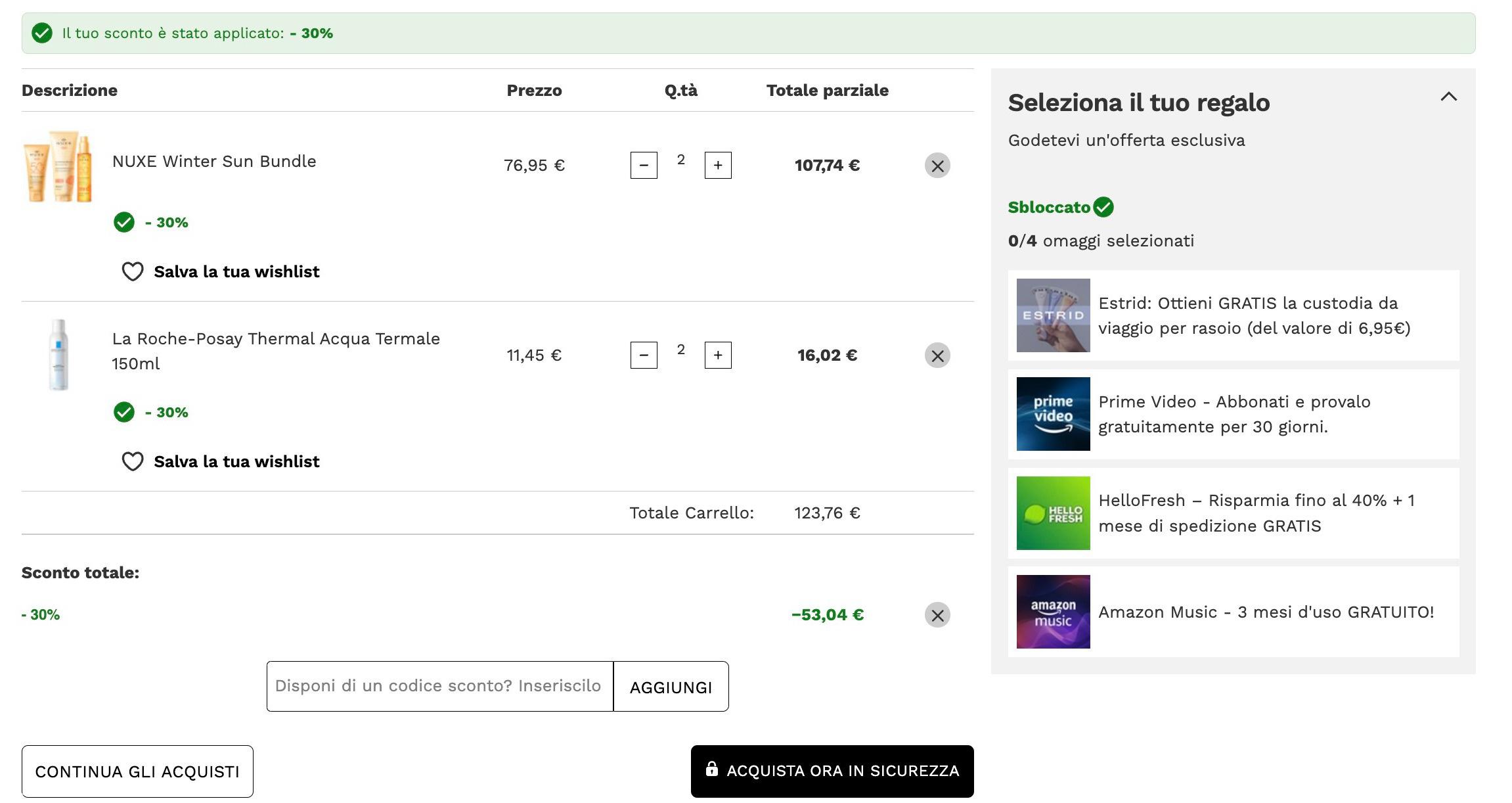Open NUXE Winter Sun Bundle product image
This screenshot has height=803, width=1512.
(x=58, y=166)
